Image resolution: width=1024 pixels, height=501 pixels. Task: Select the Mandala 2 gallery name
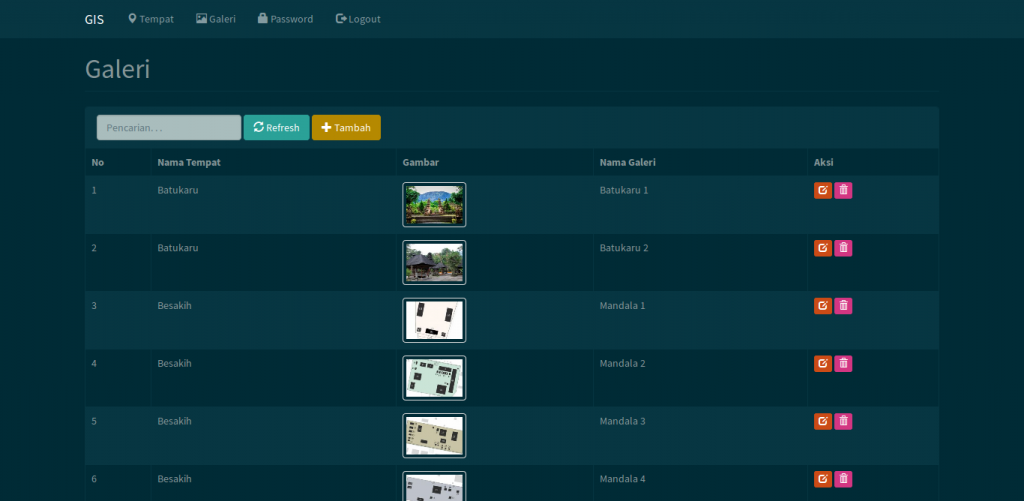click(x=622, y=363)
